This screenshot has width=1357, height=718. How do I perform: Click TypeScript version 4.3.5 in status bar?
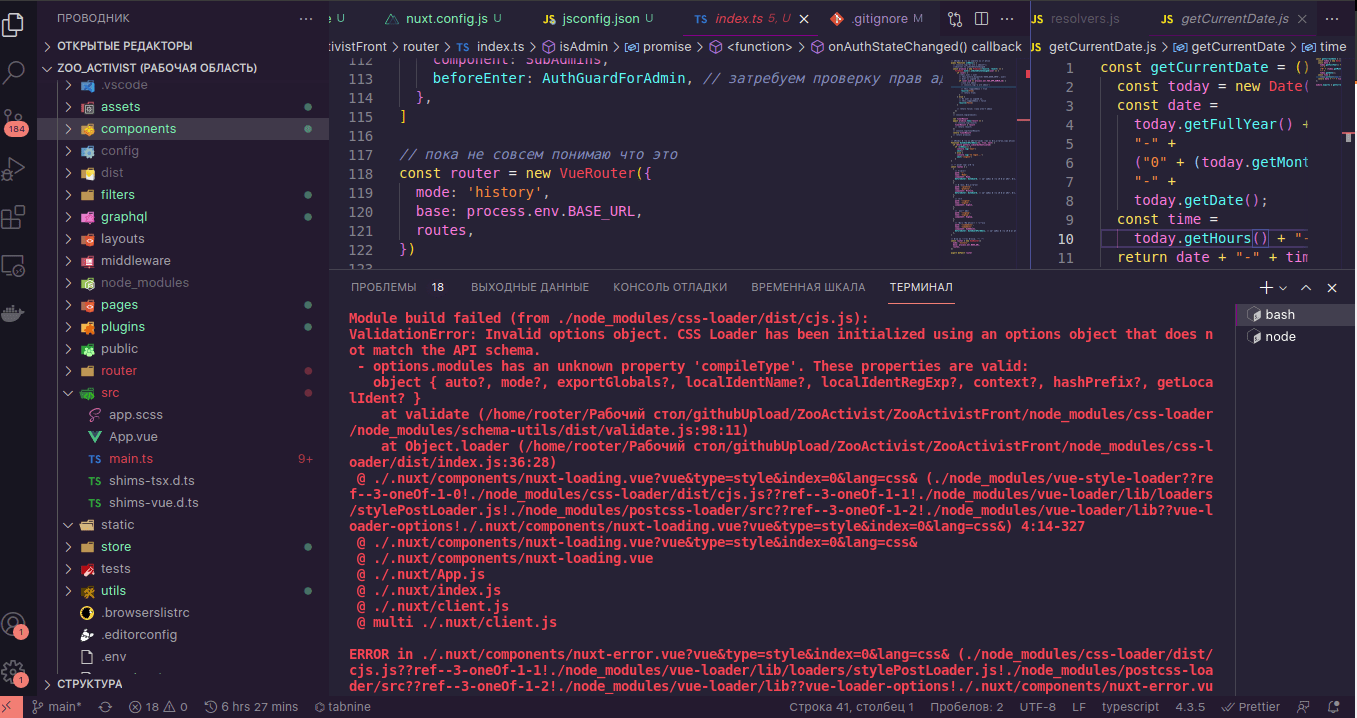[x=1190, y=707]
